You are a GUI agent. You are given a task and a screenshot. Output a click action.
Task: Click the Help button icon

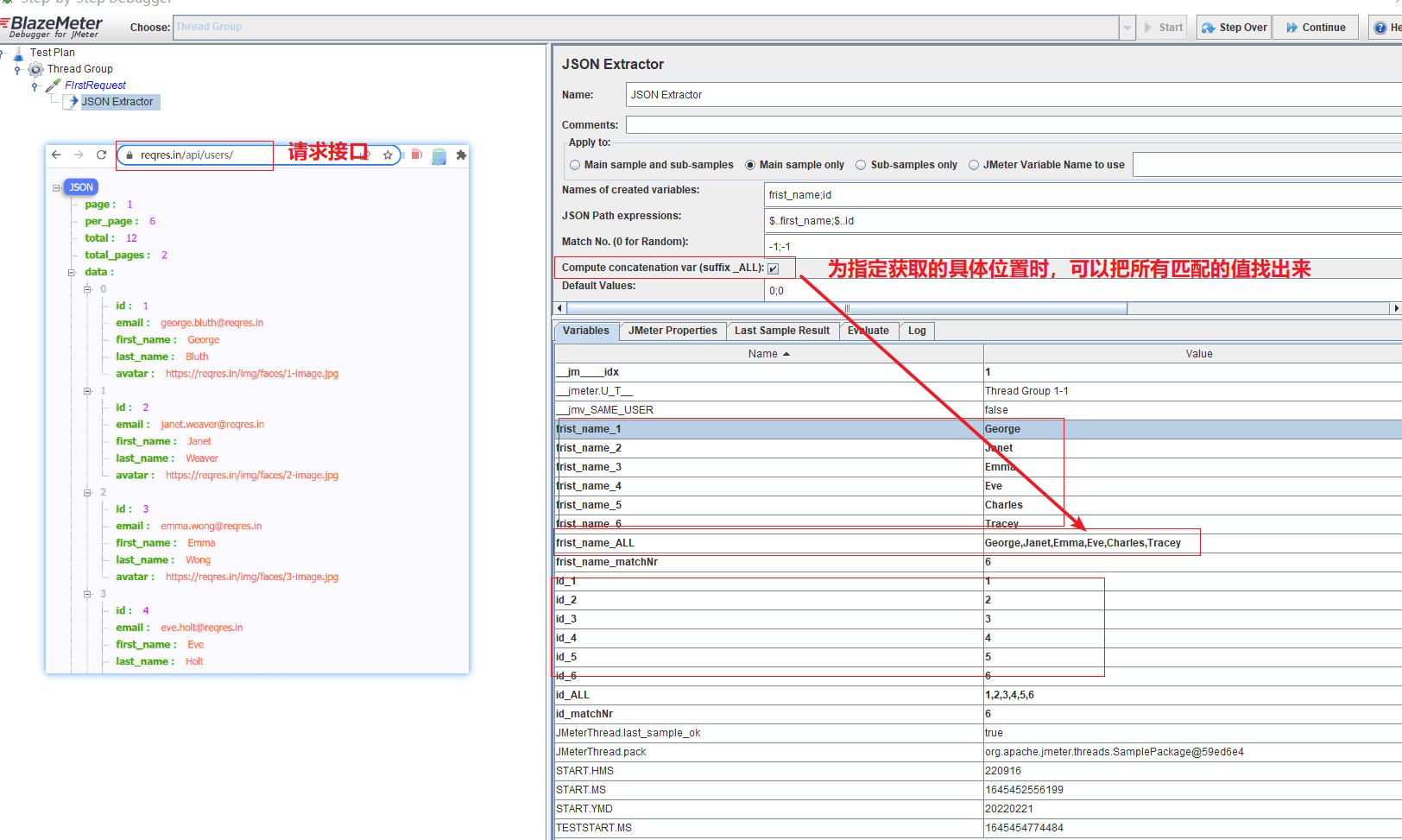(x=1380, y=28)
